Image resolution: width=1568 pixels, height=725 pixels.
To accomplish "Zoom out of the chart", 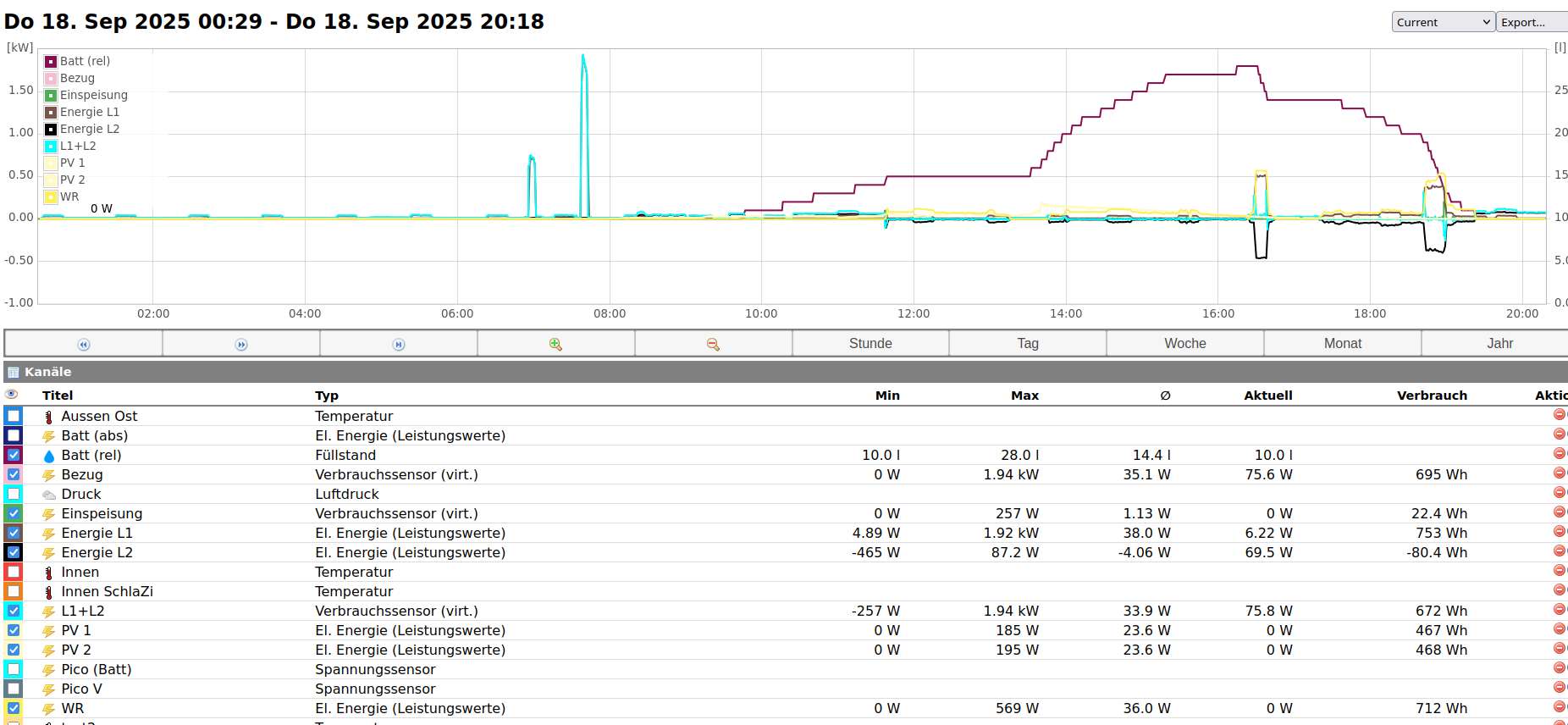I will pos(713,344).
